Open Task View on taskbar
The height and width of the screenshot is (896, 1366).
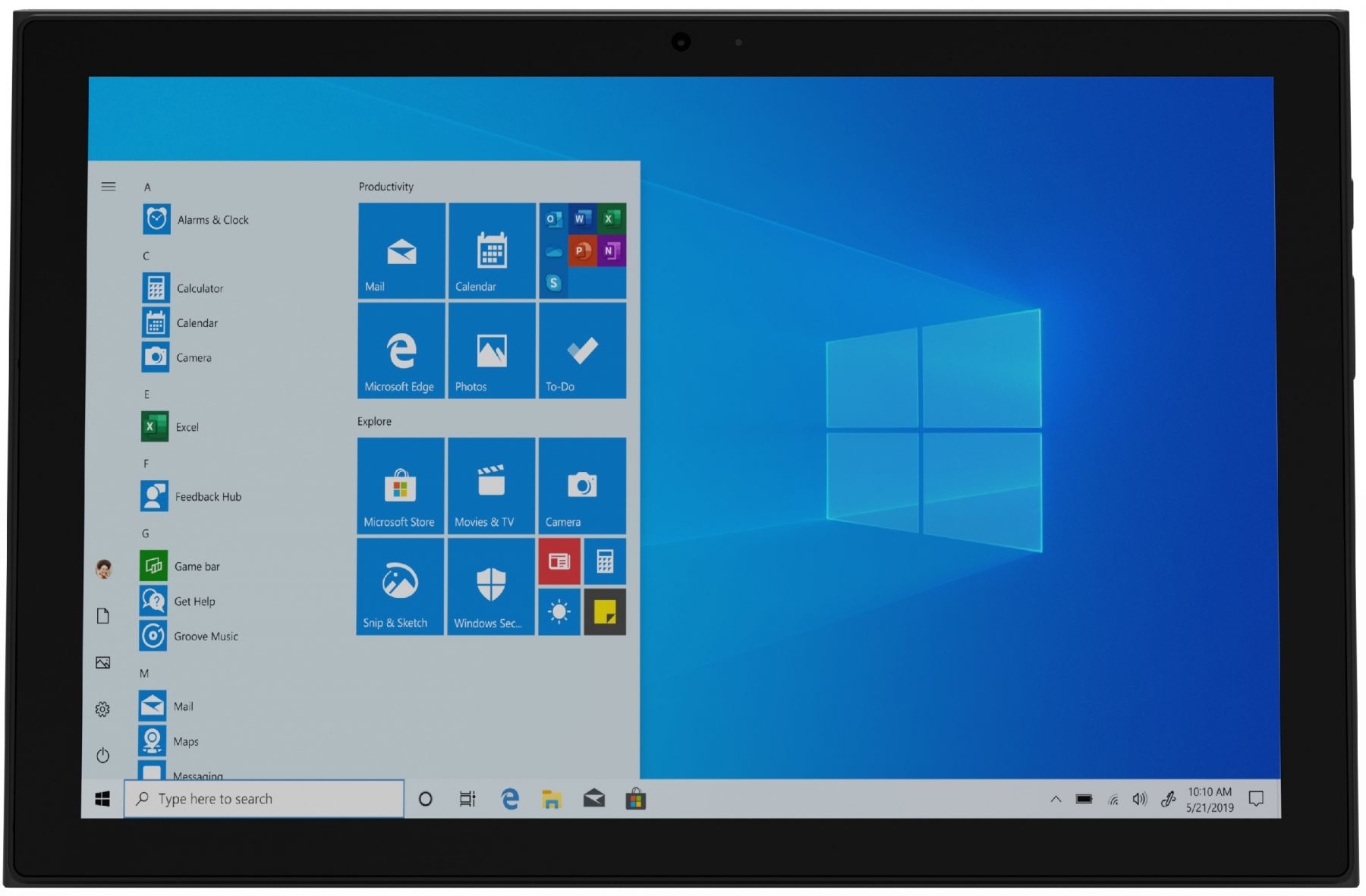point(467,799)
